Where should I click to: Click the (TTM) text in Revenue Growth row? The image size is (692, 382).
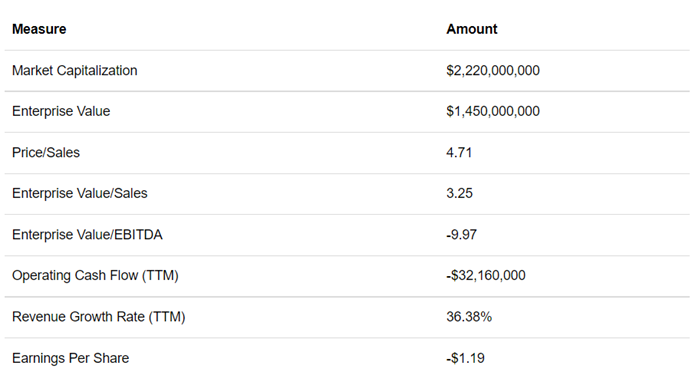166,317
